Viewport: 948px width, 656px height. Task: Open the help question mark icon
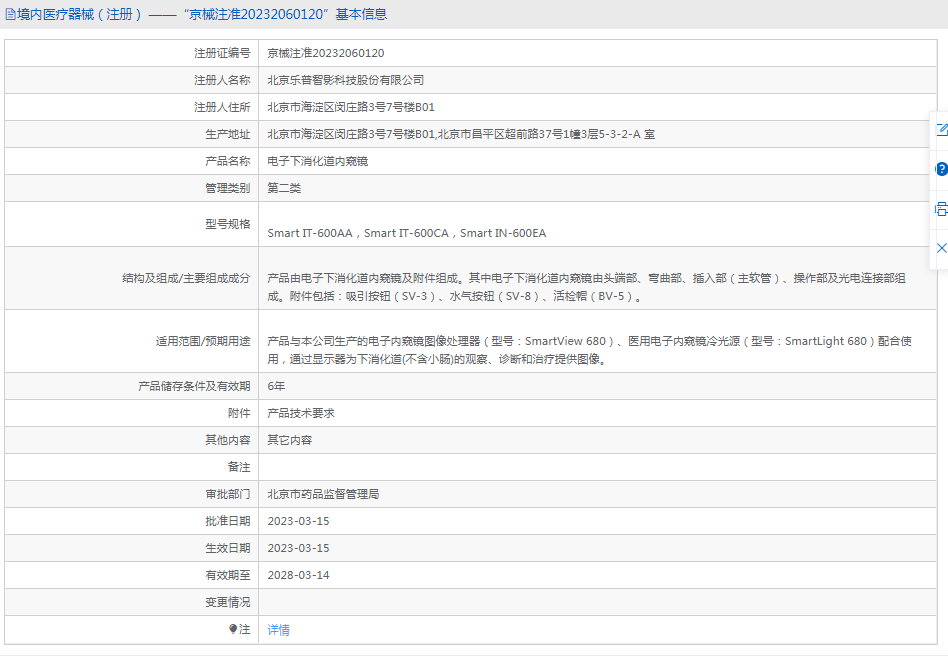click(942, 169)
